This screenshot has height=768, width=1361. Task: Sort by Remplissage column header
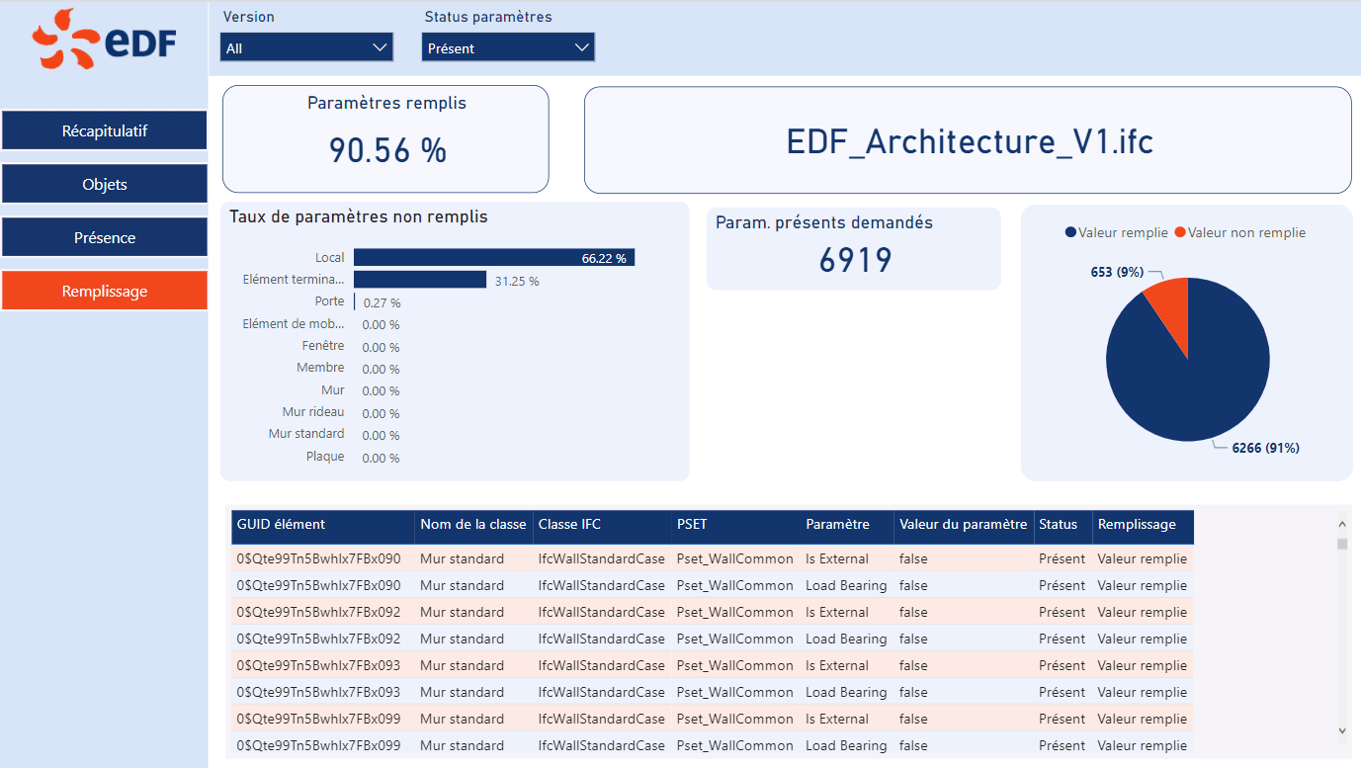(1142, 525)
